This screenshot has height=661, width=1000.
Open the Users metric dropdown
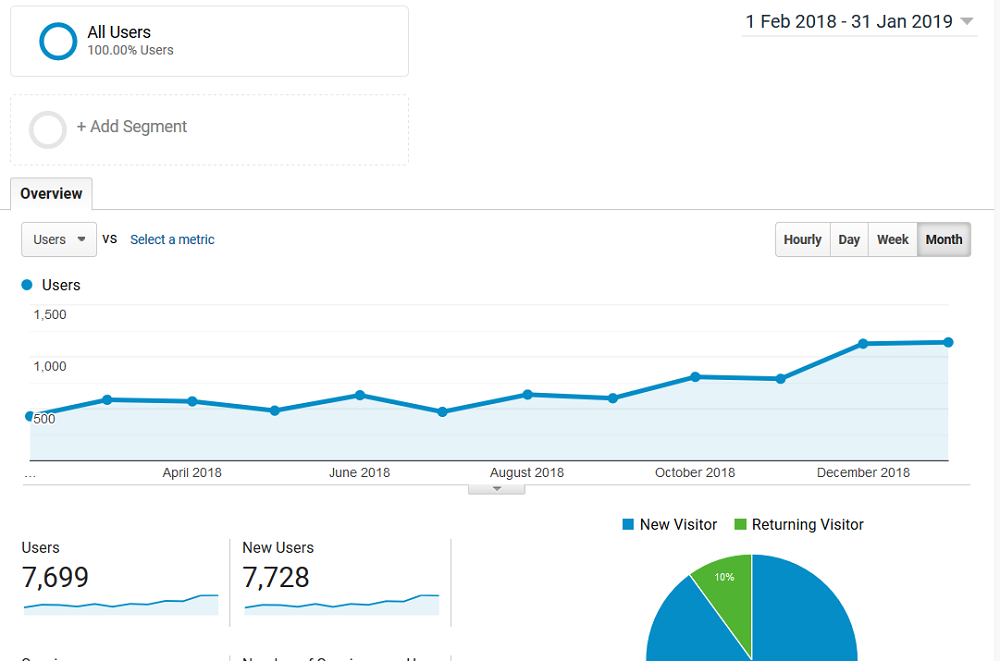59,239
